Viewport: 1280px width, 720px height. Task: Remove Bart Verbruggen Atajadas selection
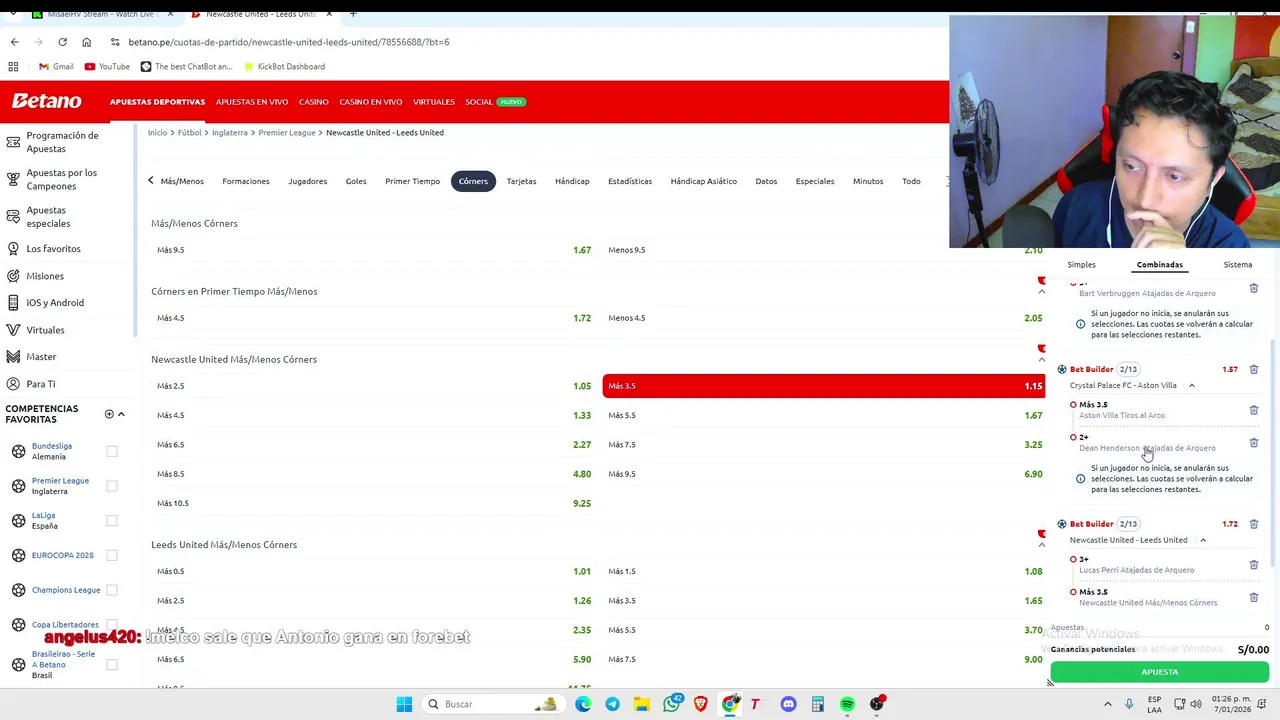[1253, 288]
